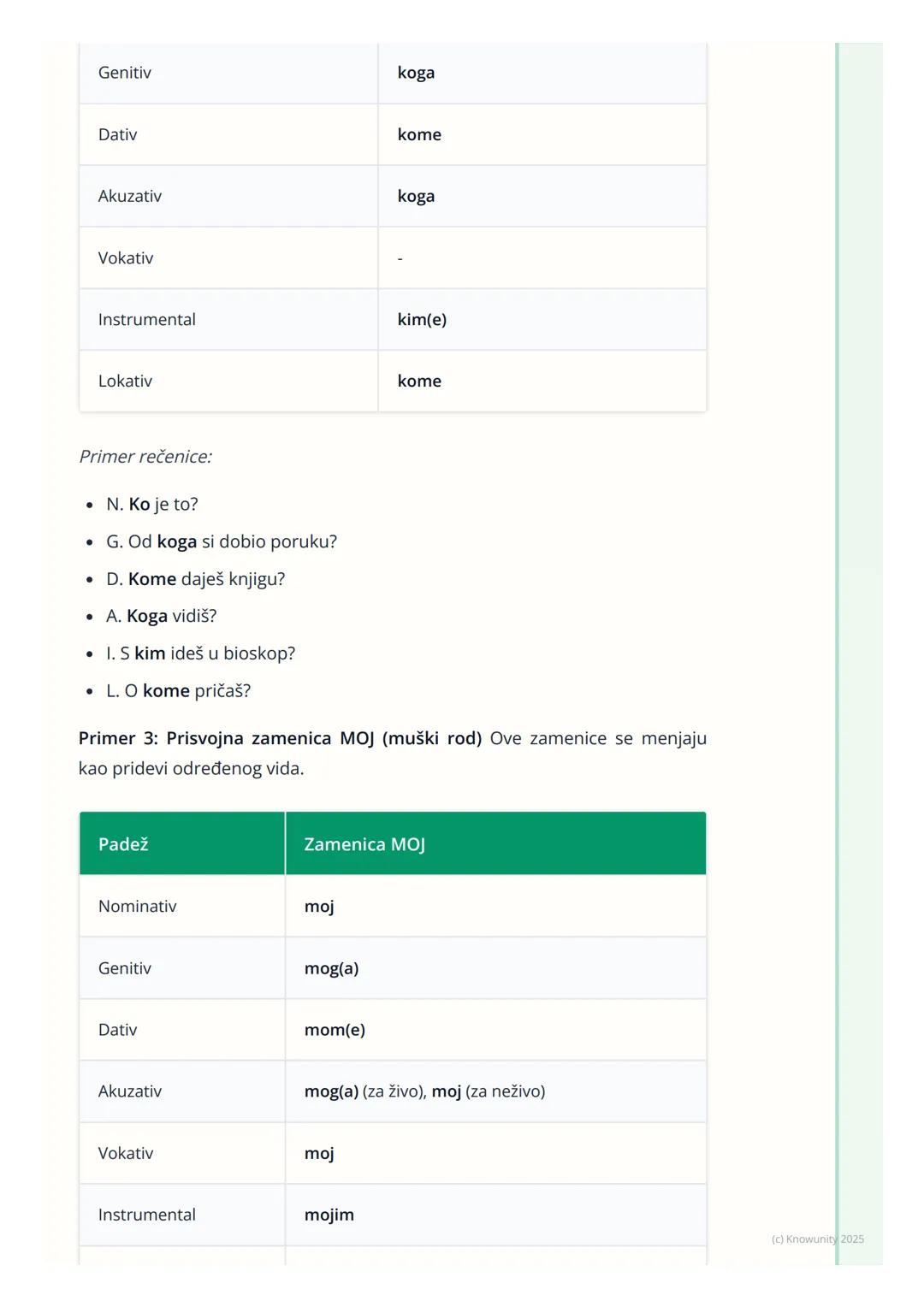The width and height of the screenshot is (924, 1307).
Task: Click the "(c) Knowunity 2025" watermark
Action: (x=817, y=1239)
